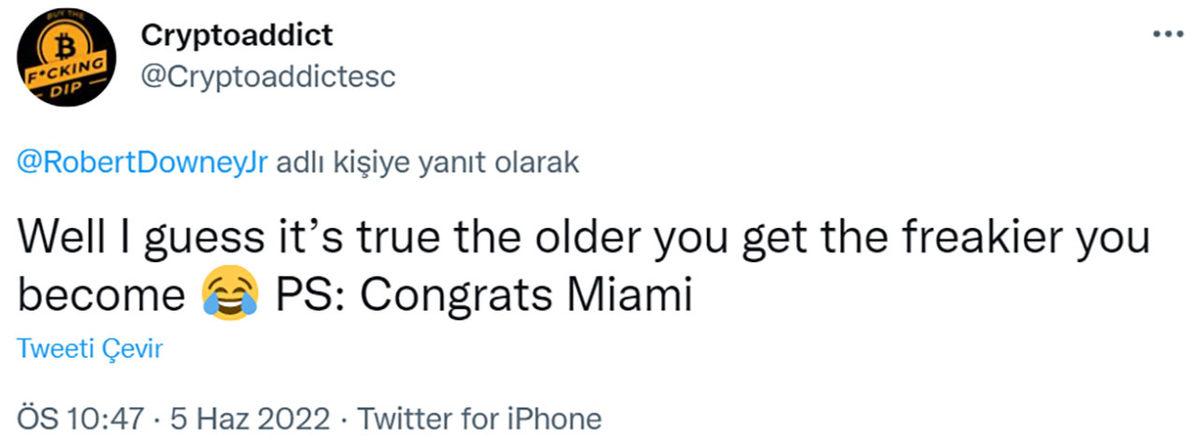Open the three-dot more options menu

pos(1167,33)
